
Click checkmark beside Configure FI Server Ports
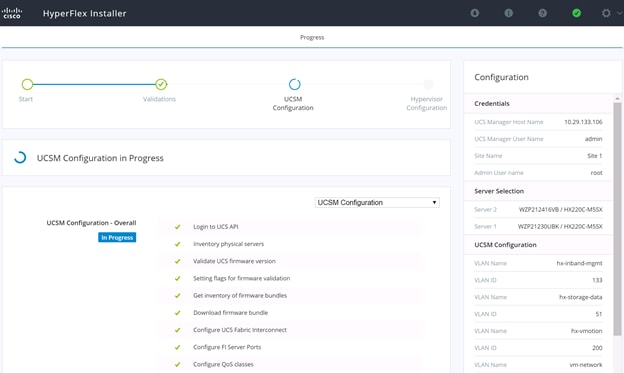pyautogui.click(x=177, y=347)
